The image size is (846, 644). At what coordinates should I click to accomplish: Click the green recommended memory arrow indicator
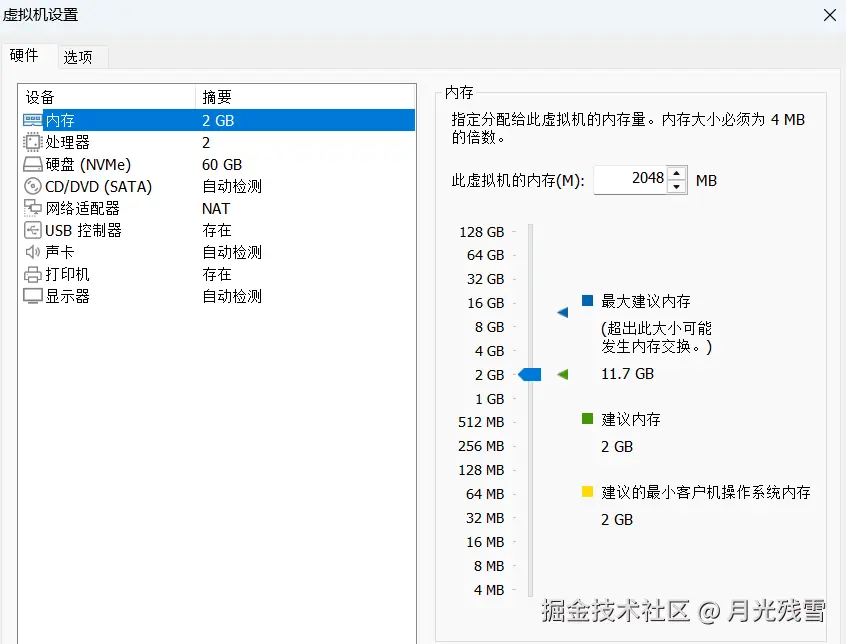563,374
